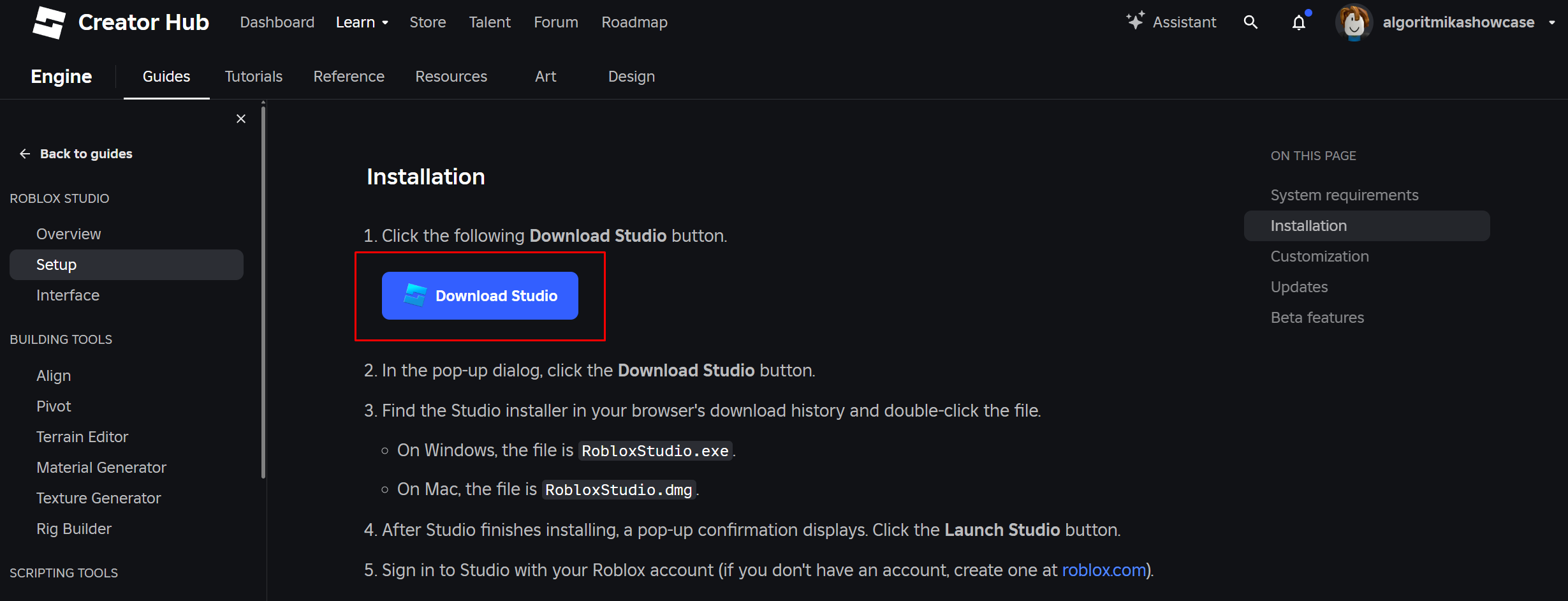Screen dimensions: 1568x601
Task: Switch to the Tutorials tab
Action: (253, 77)
